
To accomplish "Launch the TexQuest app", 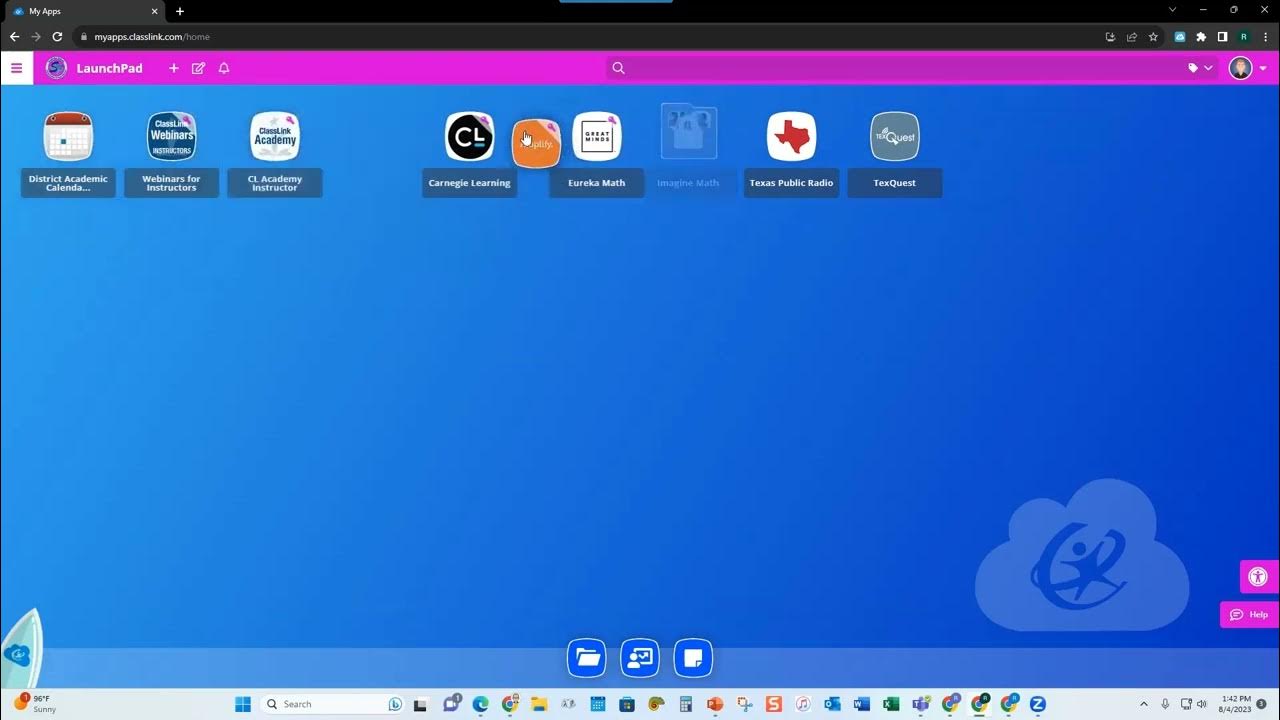I will 895,137.
